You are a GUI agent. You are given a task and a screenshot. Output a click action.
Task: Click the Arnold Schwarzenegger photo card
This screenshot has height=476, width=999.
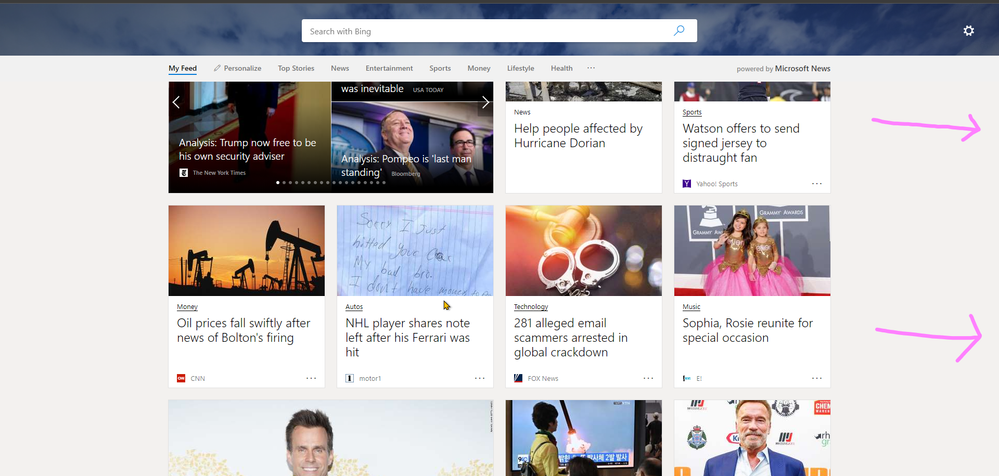click(752, 438)
